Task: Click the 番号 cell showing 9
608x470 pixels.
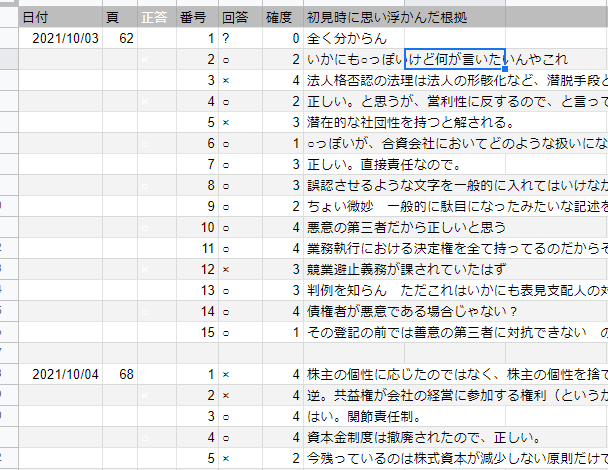Action: (197, 206)
